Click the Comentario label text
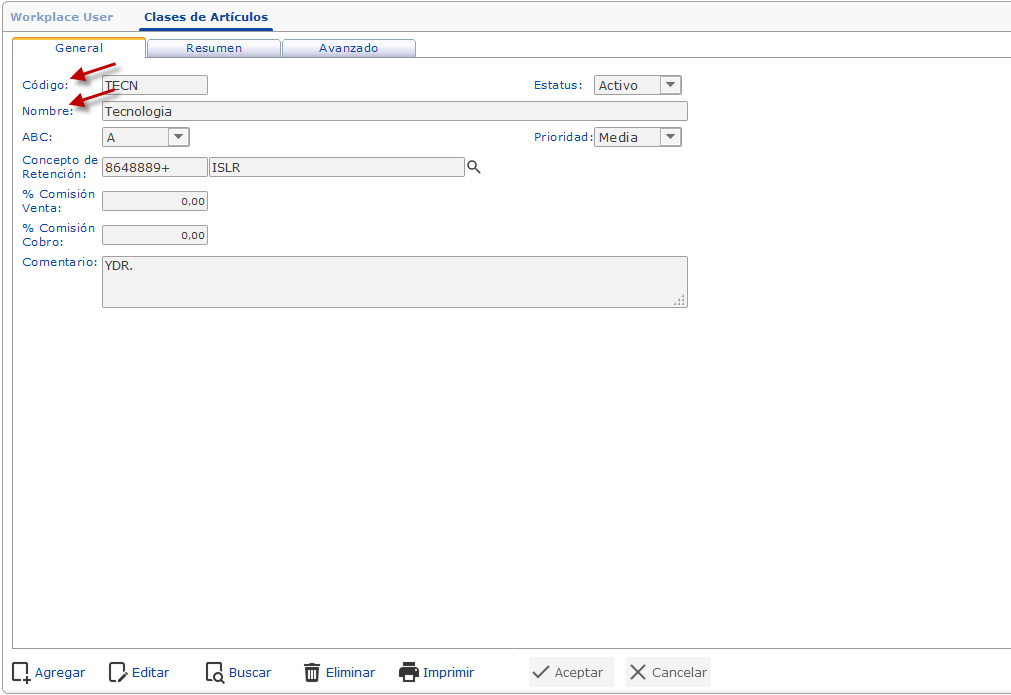This screenshot has width=1011, height=695. tap(59, 262)
